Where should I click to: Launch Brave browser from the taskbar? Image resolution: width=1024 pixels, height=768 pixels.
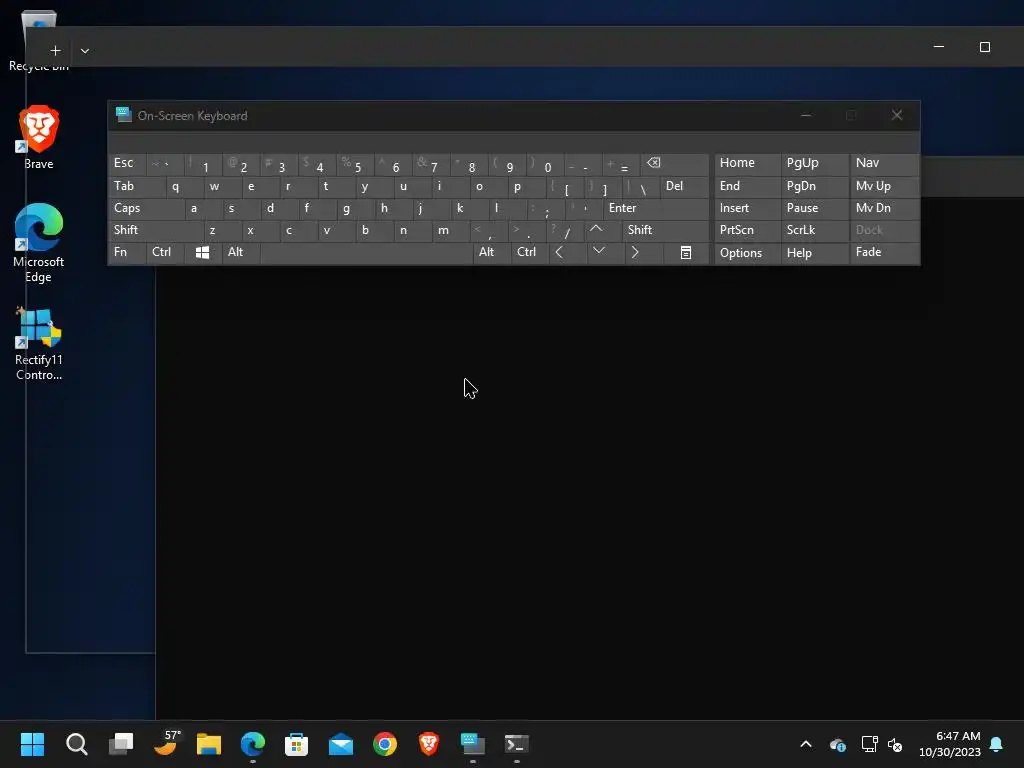(428, 744)
